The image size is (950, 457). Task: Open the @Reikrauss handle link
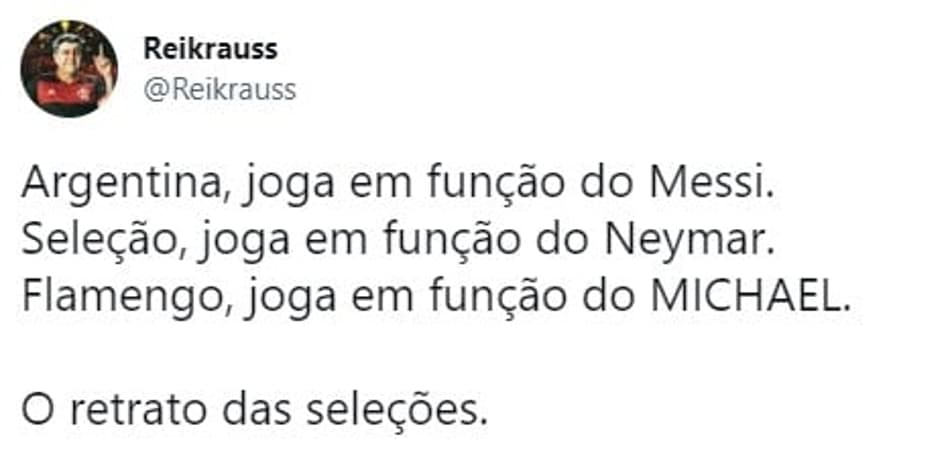220,90
